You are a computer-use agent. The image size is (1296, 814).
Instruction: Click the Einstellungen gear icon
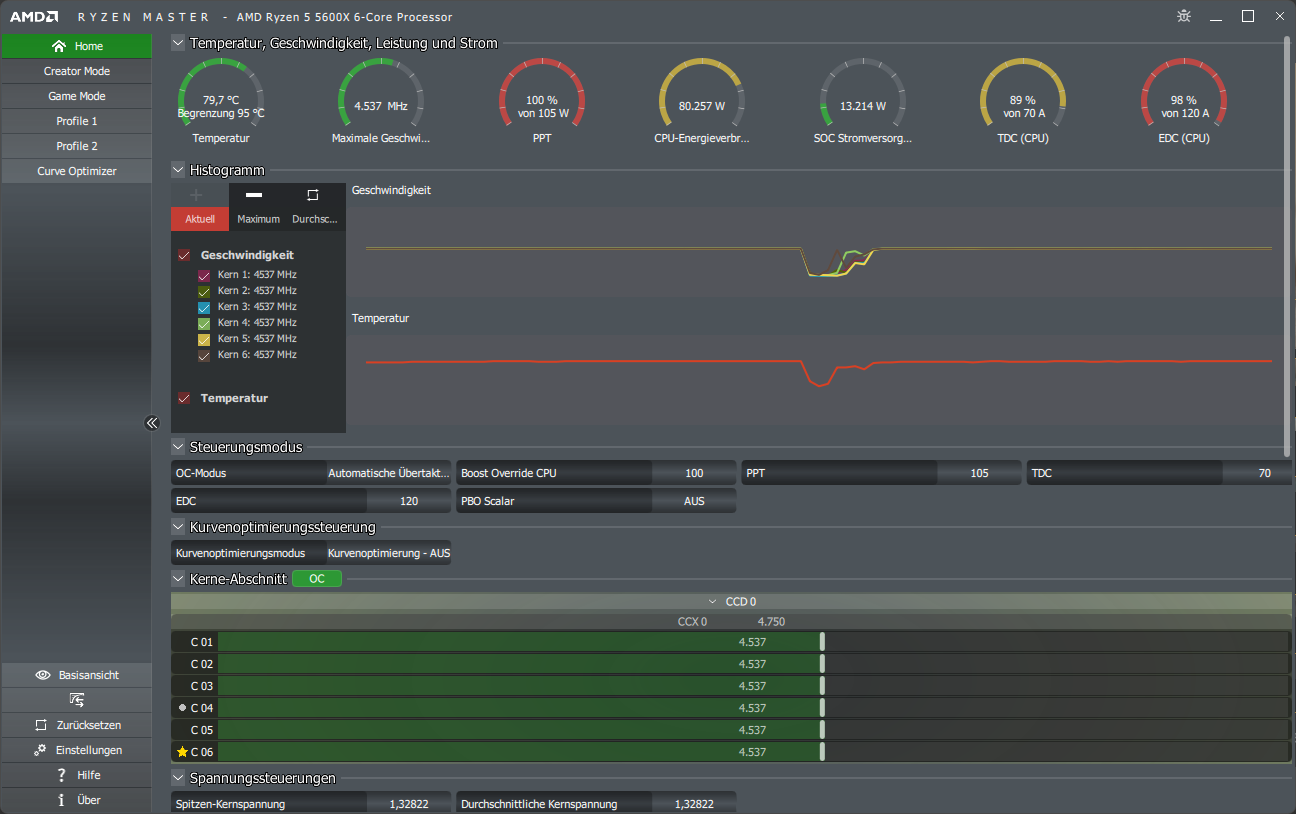tap(40, 750)
